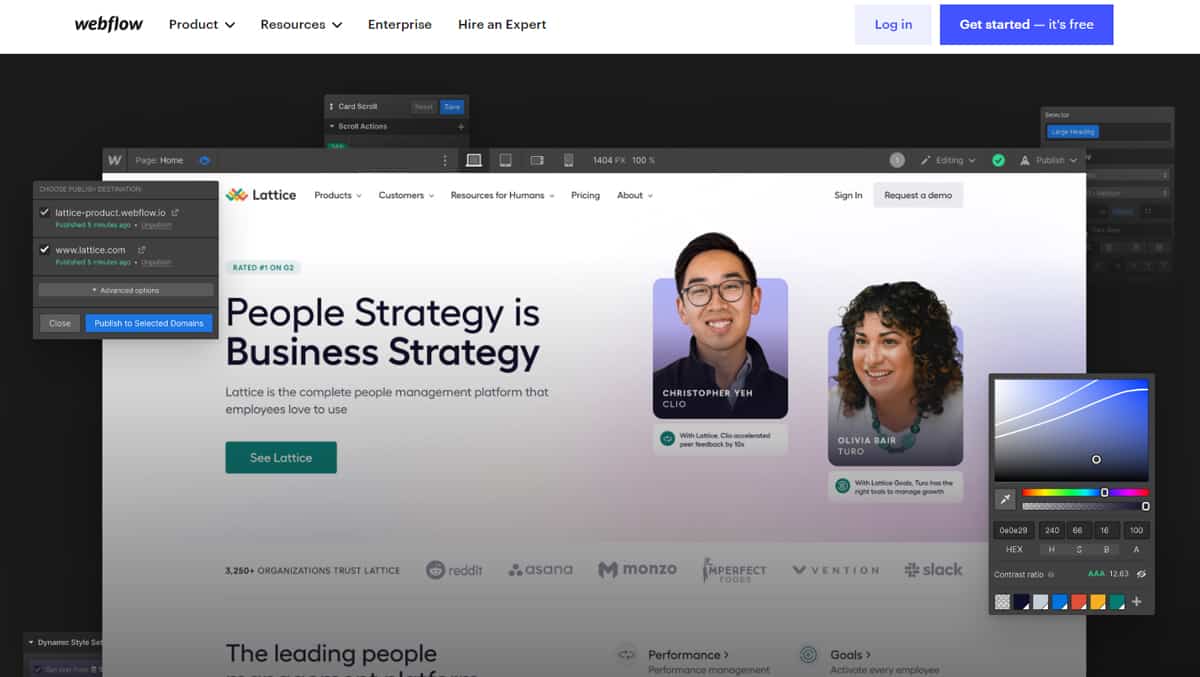Select the orange-red color swatch
Image resolution: width=1200 pixels, height=677 pixels.
1078,602
